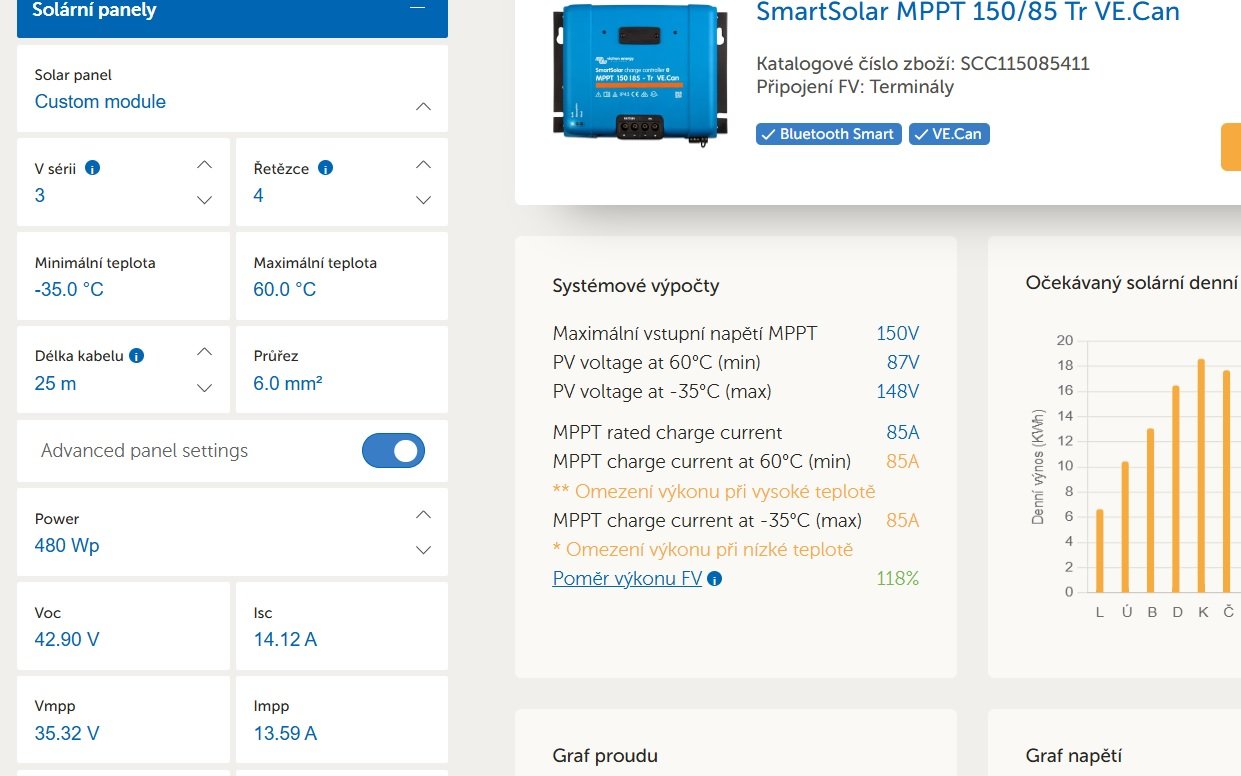
Task: Select the Připojení FV: Terminály text
Action: pyautogui.click(x=855, y=87)
